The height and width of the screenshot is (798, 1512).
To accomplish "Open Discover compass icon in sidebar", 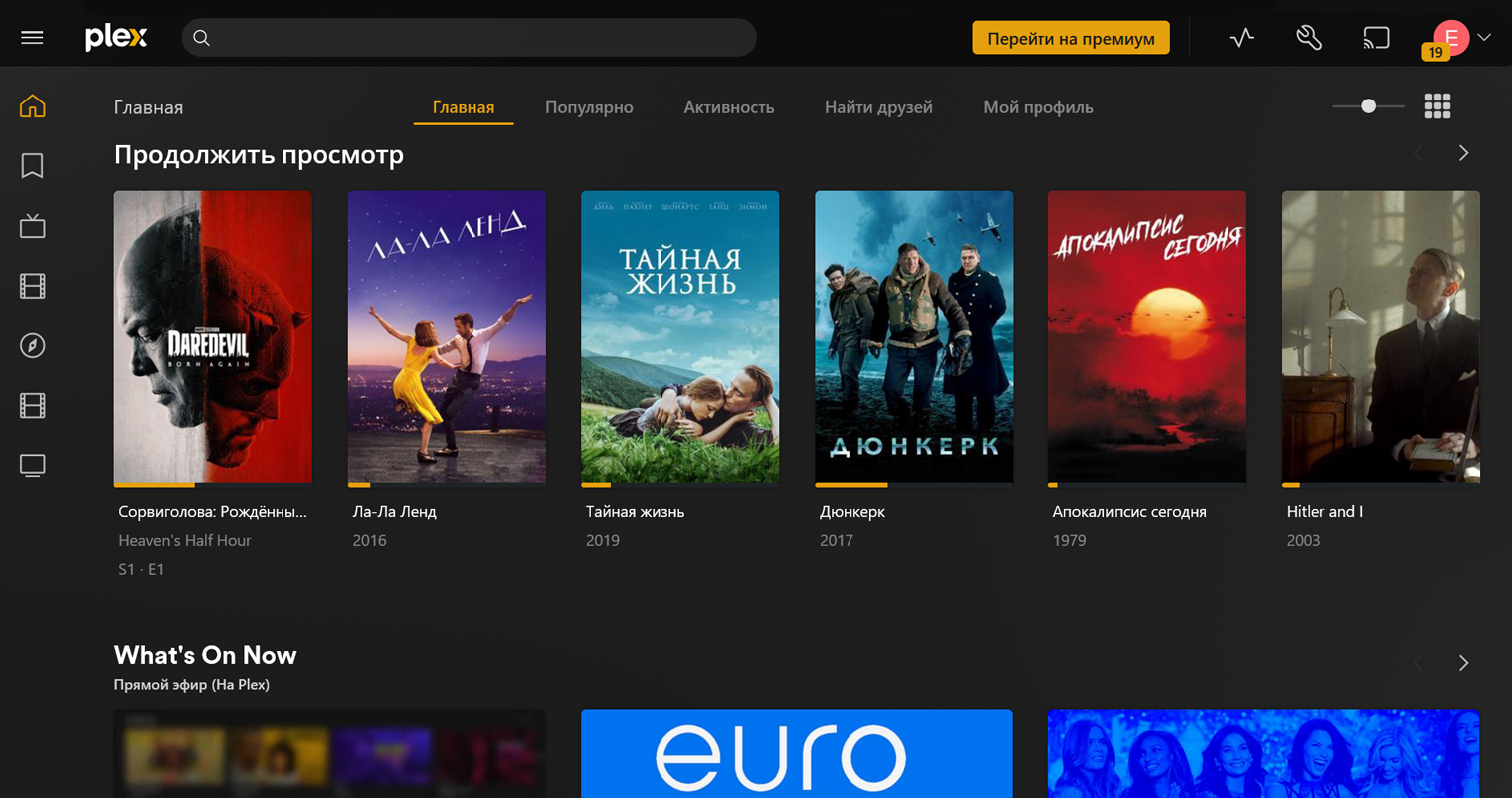I will pos(33,345).
